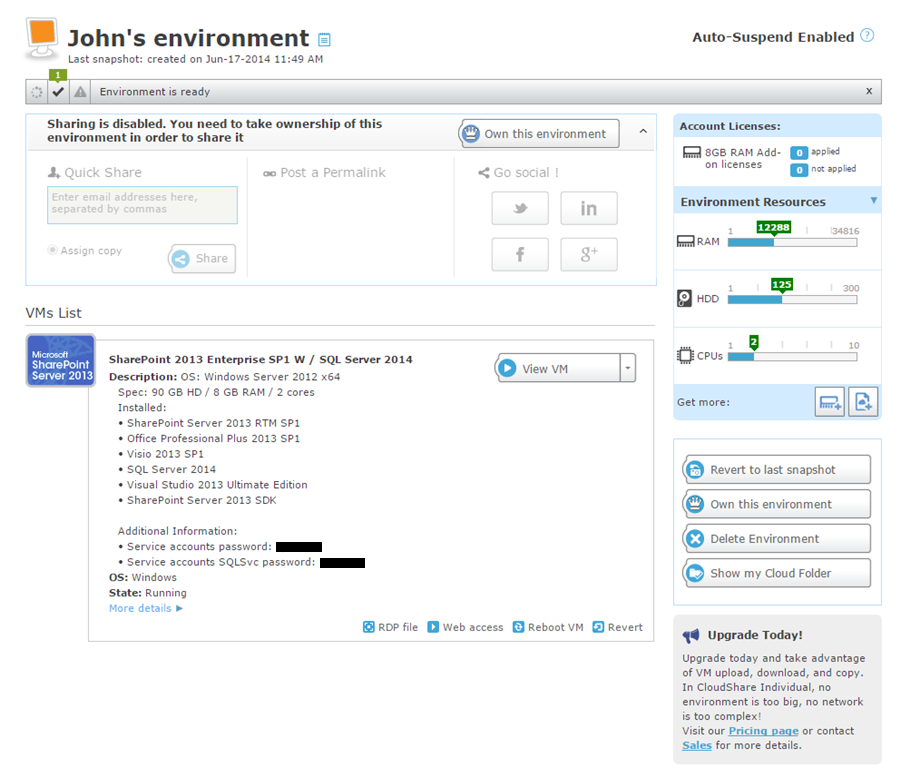Collapse the Environment Resources section arrow
The width and height of the screenshot is (901, 768).
pos(873,201)
